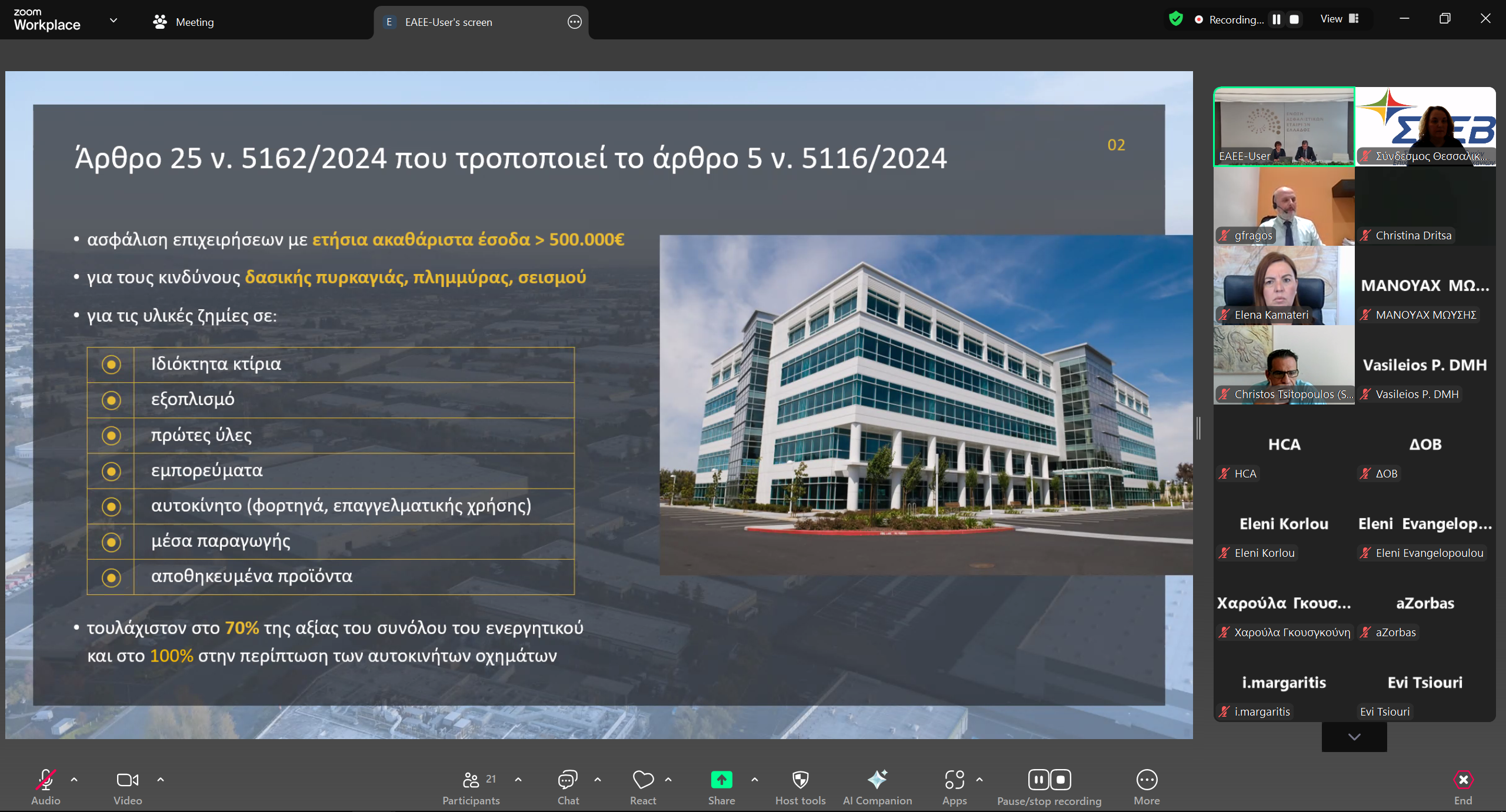Viewport: 1506px width, 812px height.
Task: Pause the recording in top bar
Action: coord(1276,19)
